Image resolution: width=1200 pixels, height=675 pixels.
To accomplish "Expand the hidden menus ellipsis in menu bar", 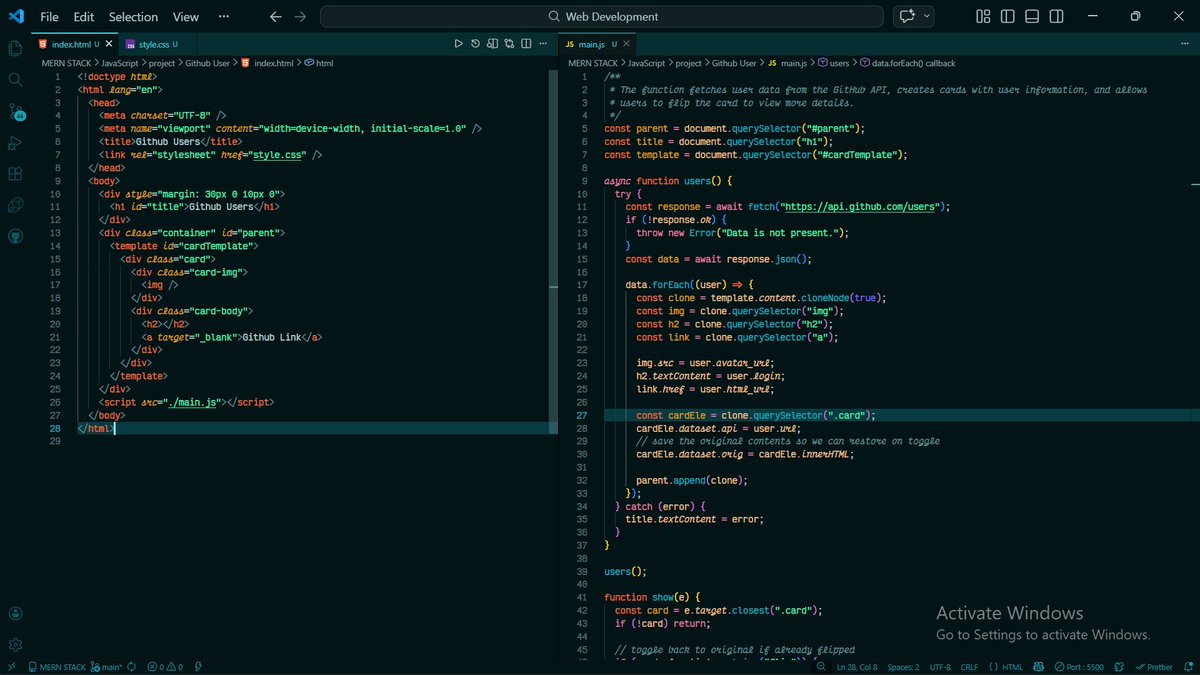I will [226, 16].
